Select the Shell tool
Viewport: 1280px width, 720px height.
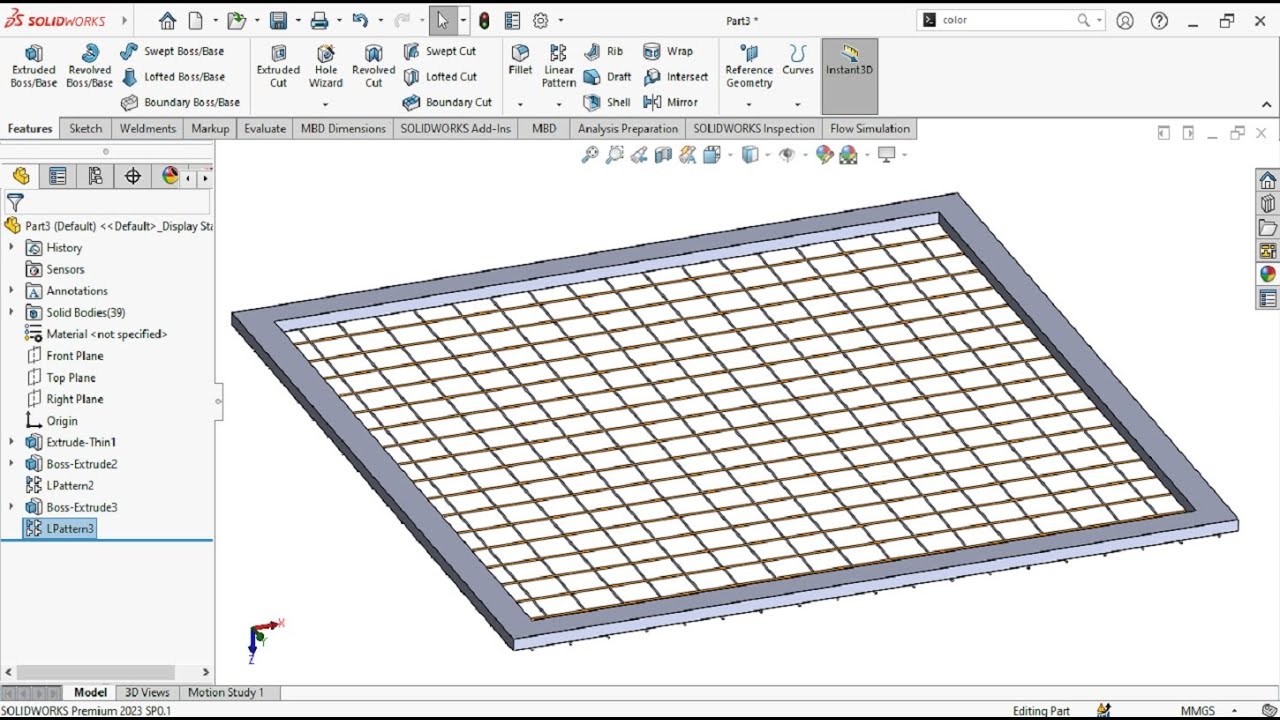[606, 102]
